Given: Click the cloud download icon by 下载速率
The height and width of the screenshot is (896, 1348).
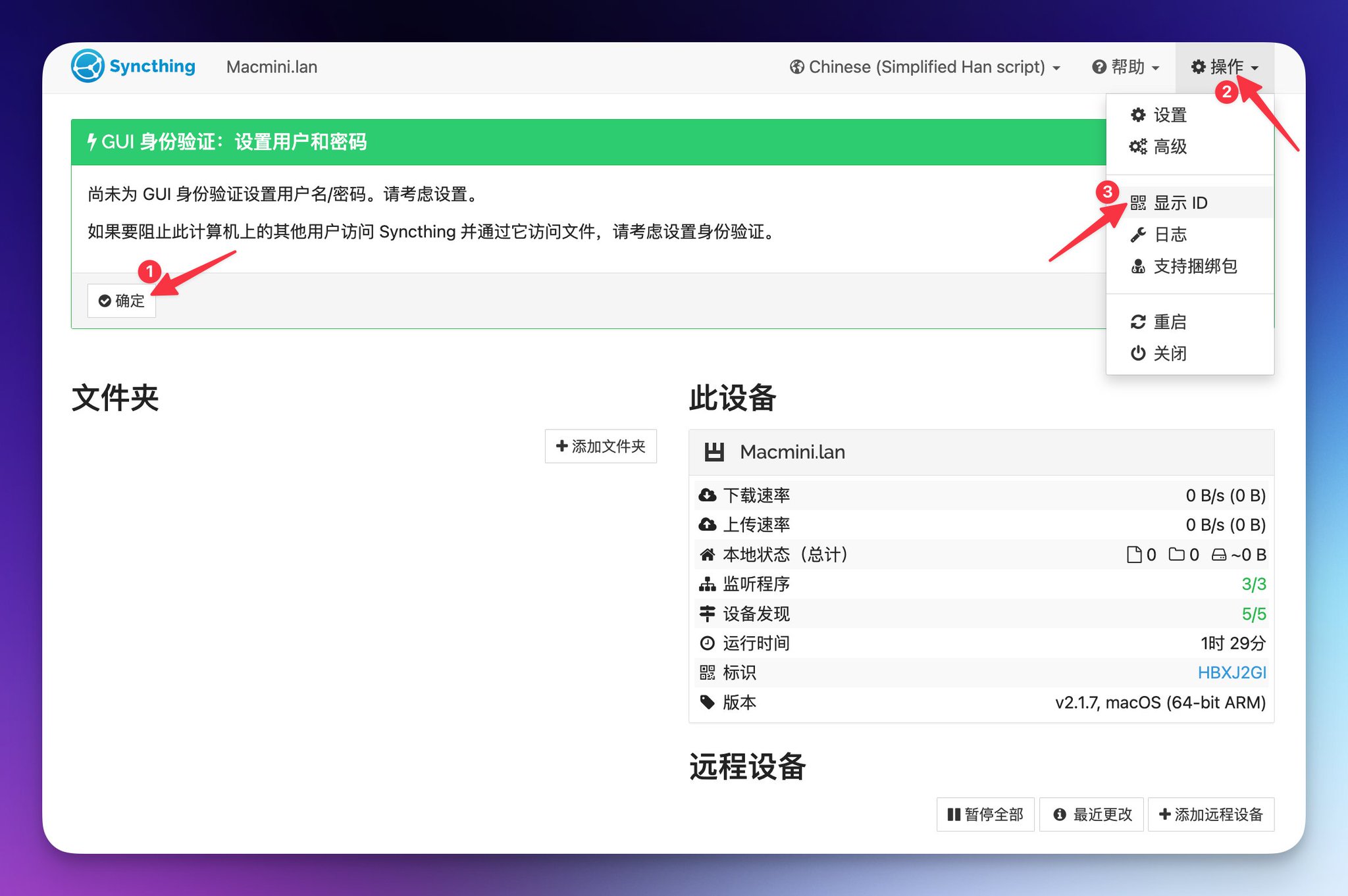Looking at the screenshot, I should pyautogui.click(x=708, y=495).
